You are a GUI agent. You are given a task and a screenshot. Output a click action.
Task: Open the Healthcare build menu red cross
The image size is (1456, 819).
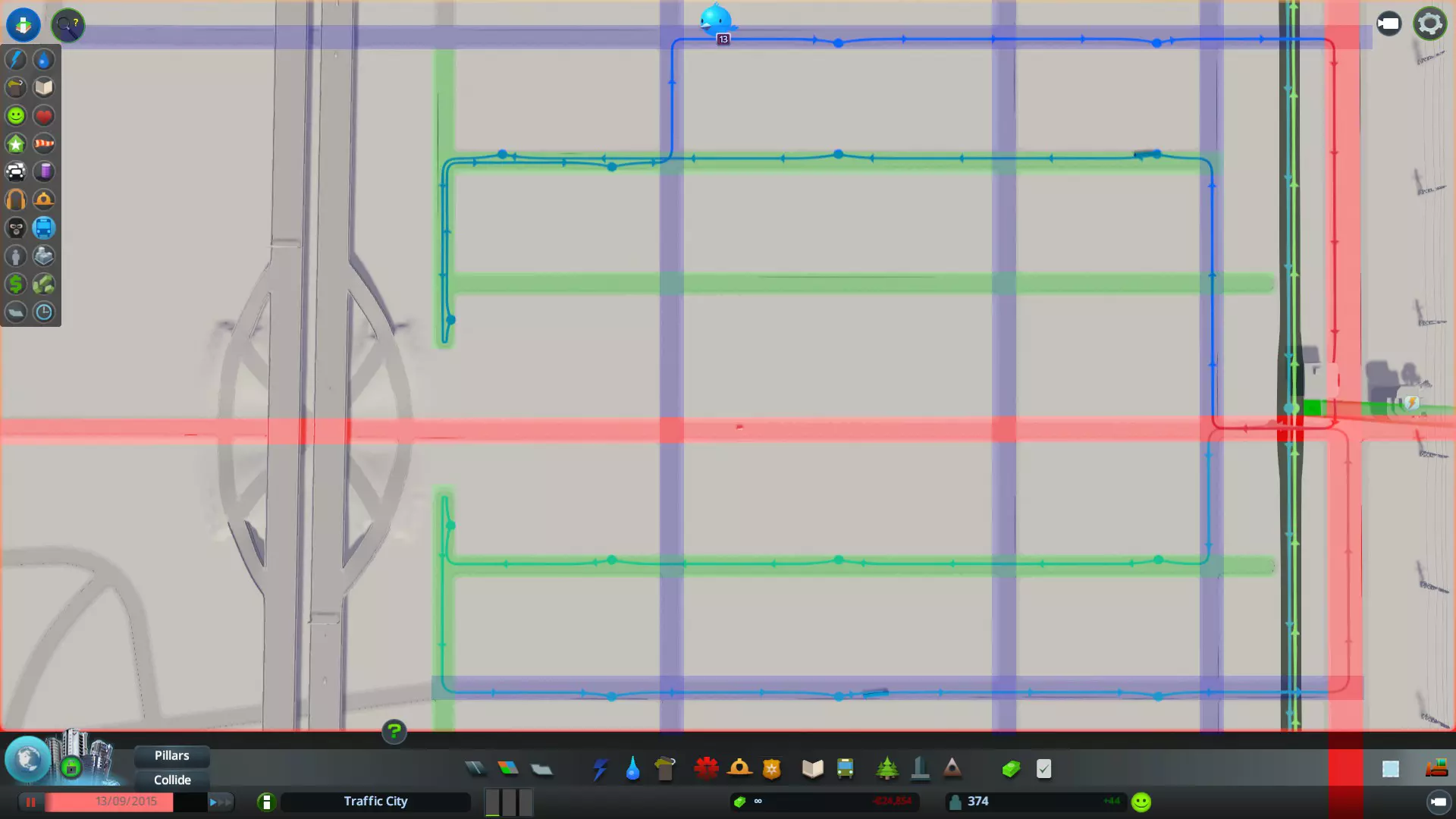pyautogui.click(x=706, y=769)
